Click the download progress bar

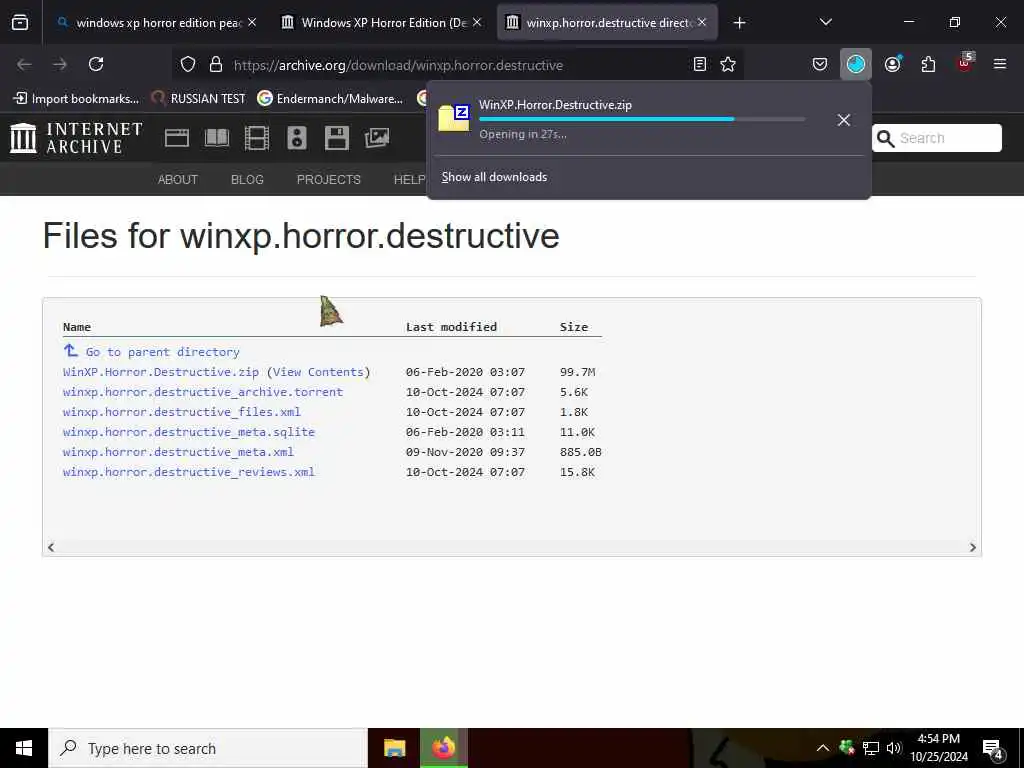pyautogui.click(x=642, y=119)
